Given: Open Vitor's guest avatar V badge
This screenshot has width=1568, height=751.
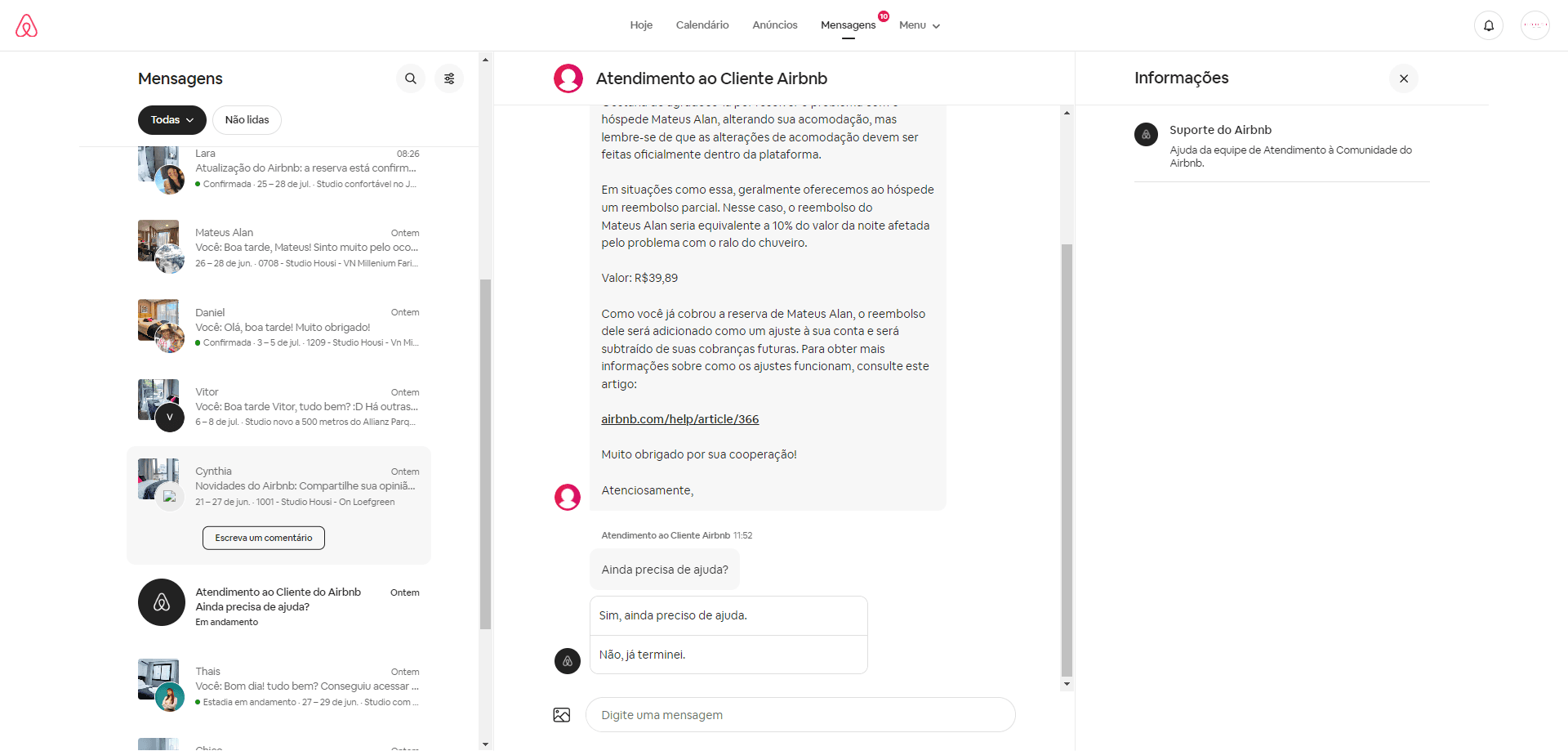Looking at the screenshot, I should (170, 417).
